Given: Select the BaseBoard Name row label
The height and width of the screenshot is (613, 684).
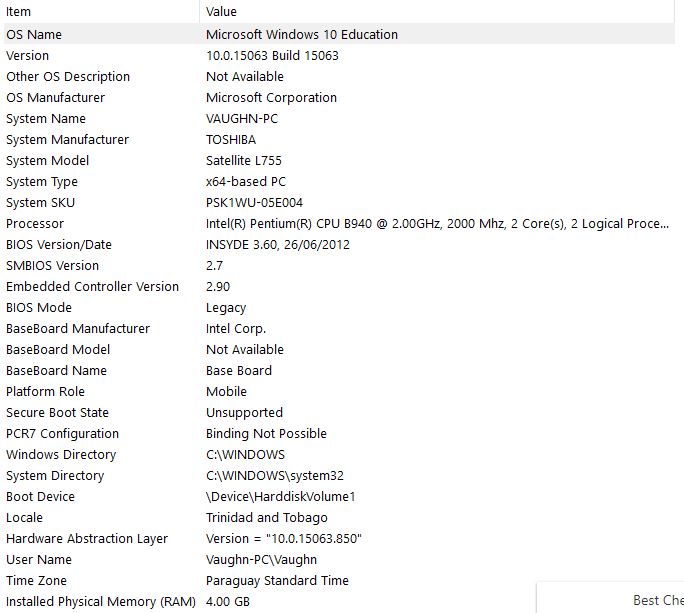Looking at the screenshot, I should click(56, 370).
